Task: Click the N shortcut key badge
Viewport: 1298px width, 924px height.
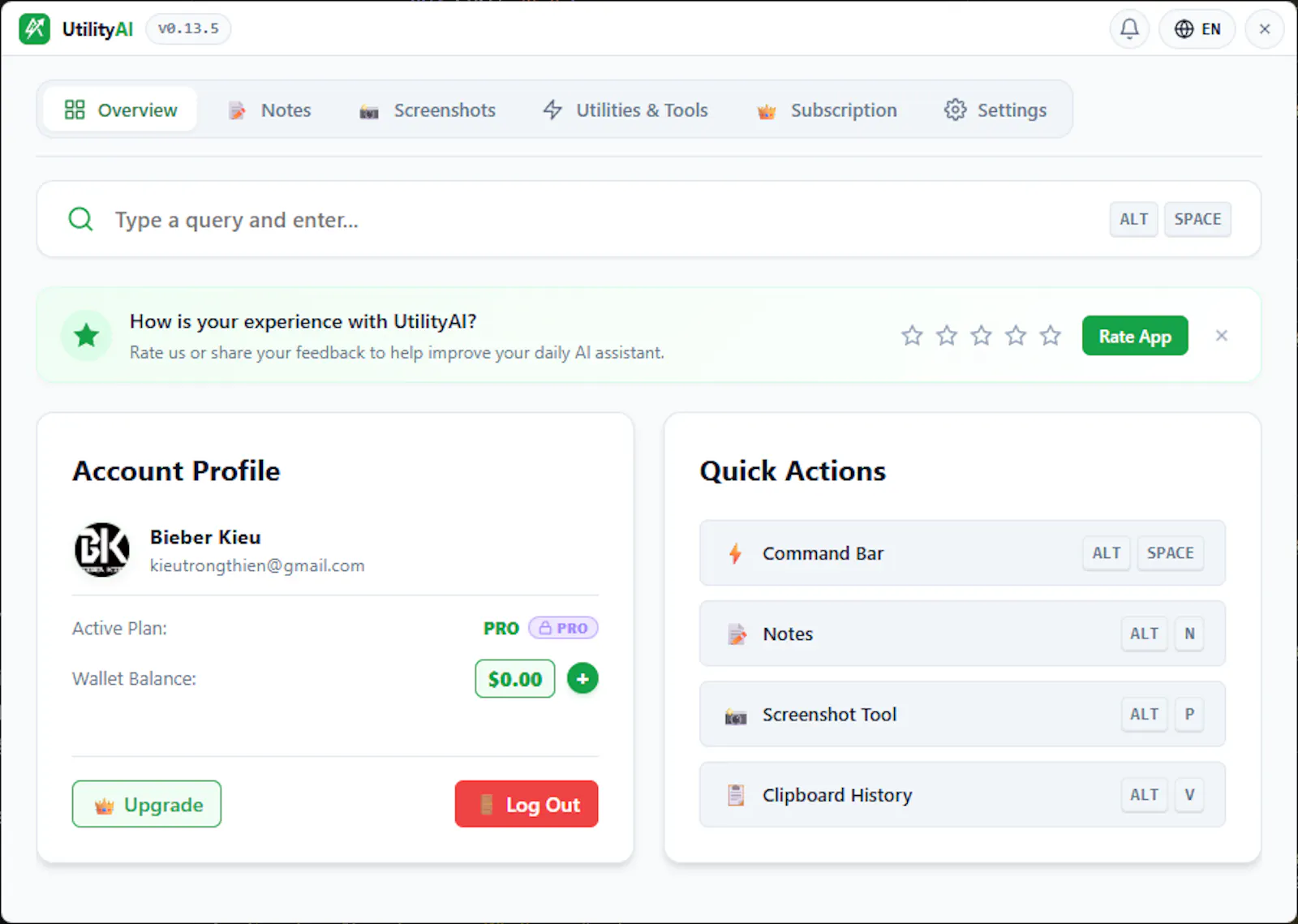Action: point(1189,634)
